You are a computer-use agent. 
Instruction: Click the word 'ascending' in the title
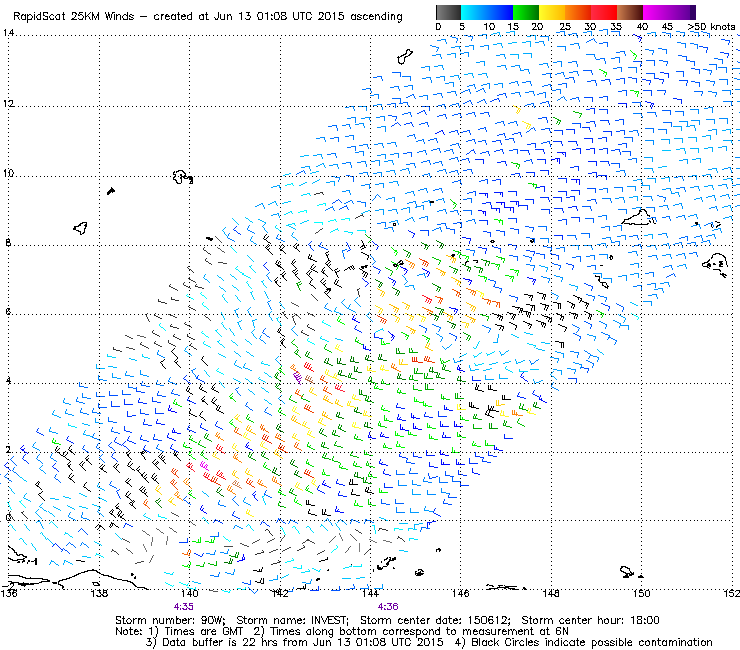tap(376, 17)
